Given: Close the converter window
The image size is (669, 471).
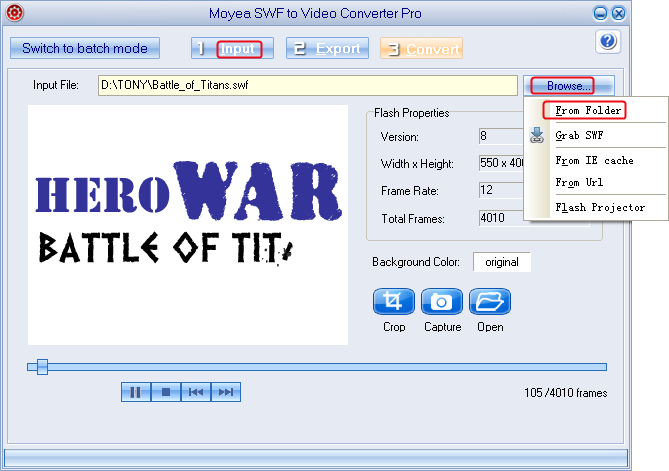Looking at the screenshot, I should (618, 13).
